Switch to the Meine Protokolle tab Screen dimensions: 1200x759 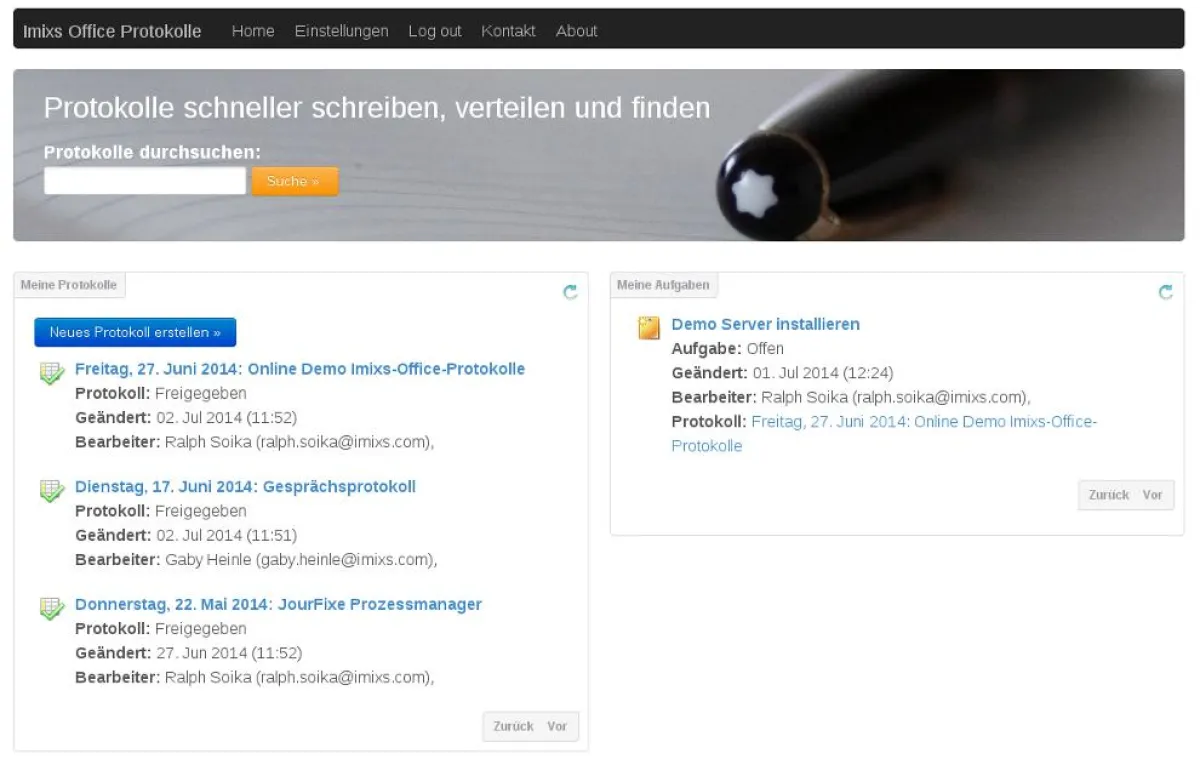point(69,284)
